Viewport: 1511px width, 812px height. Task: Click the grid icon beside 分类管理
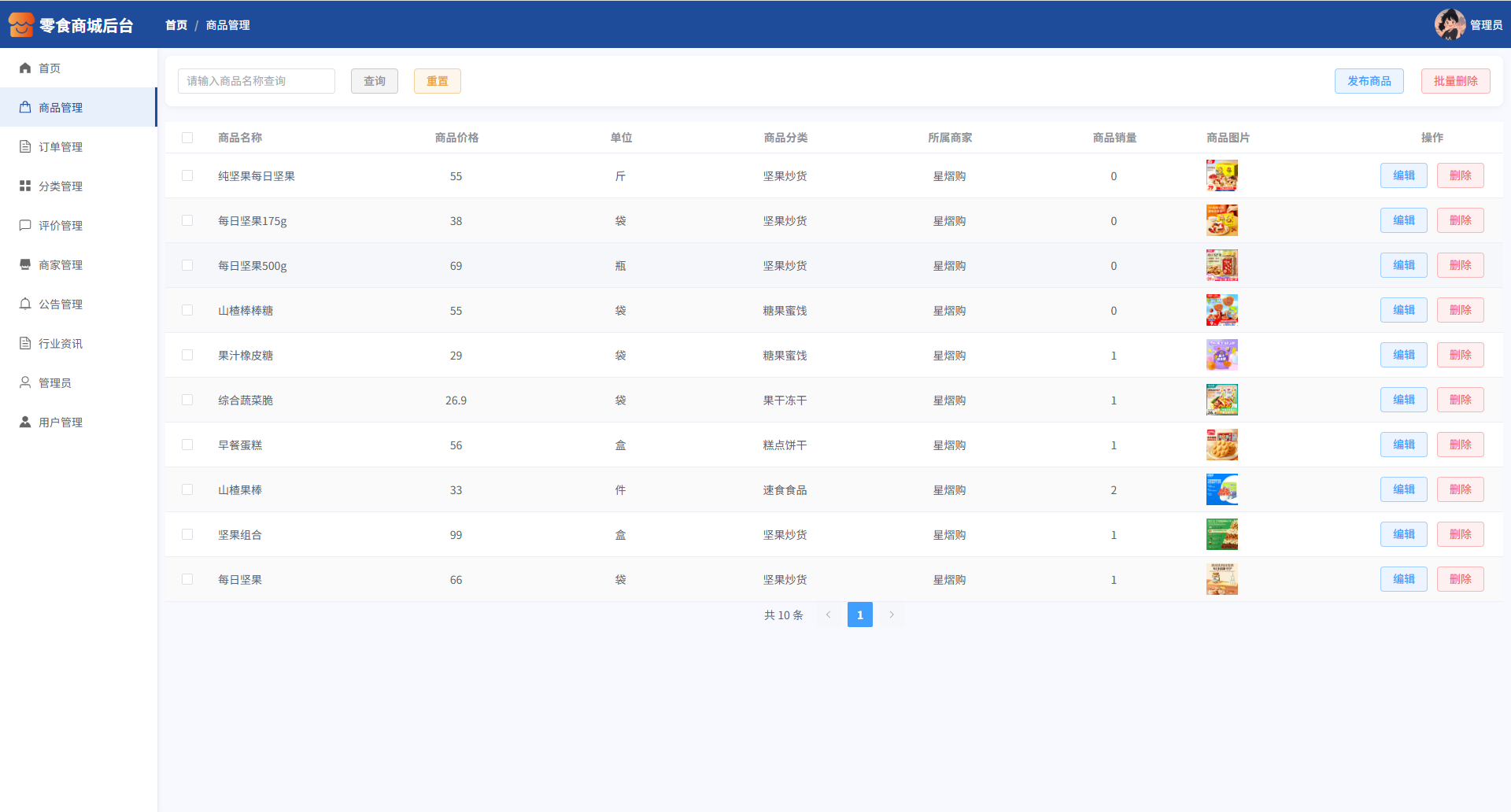[25, 186]
